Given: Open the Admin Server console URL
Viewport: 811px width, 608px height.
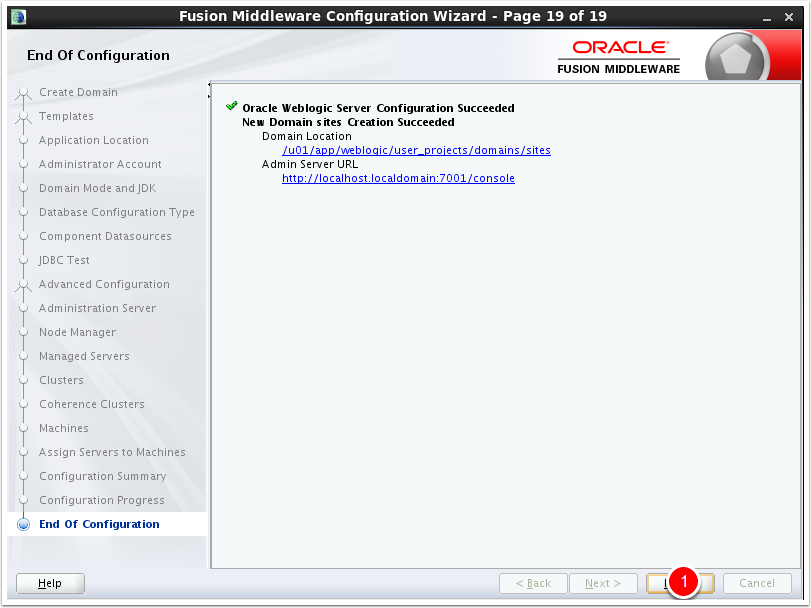Looking at the screenshot, I should coord(398,178).
